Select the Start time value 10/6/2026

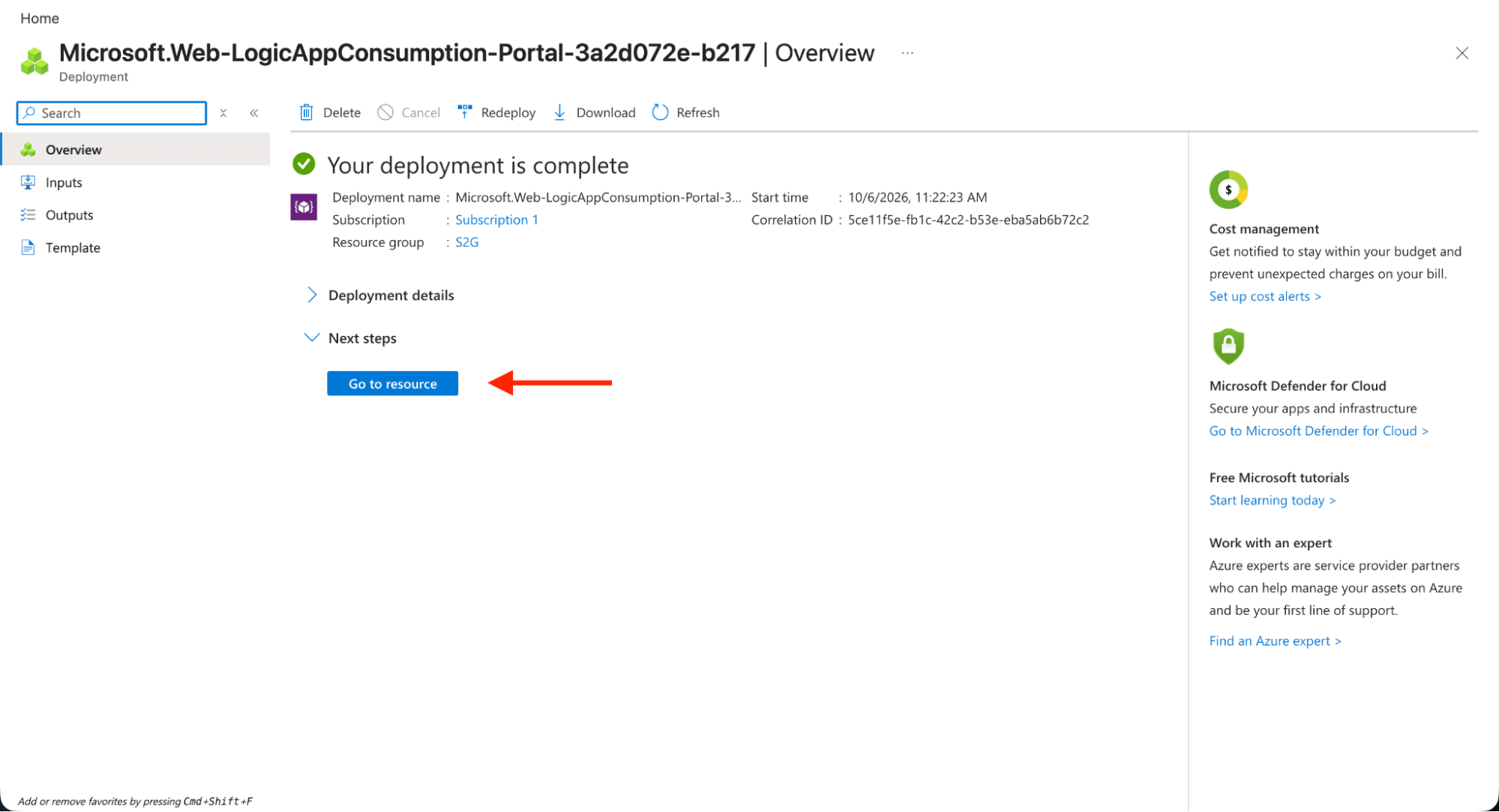[x=917, y=197]
